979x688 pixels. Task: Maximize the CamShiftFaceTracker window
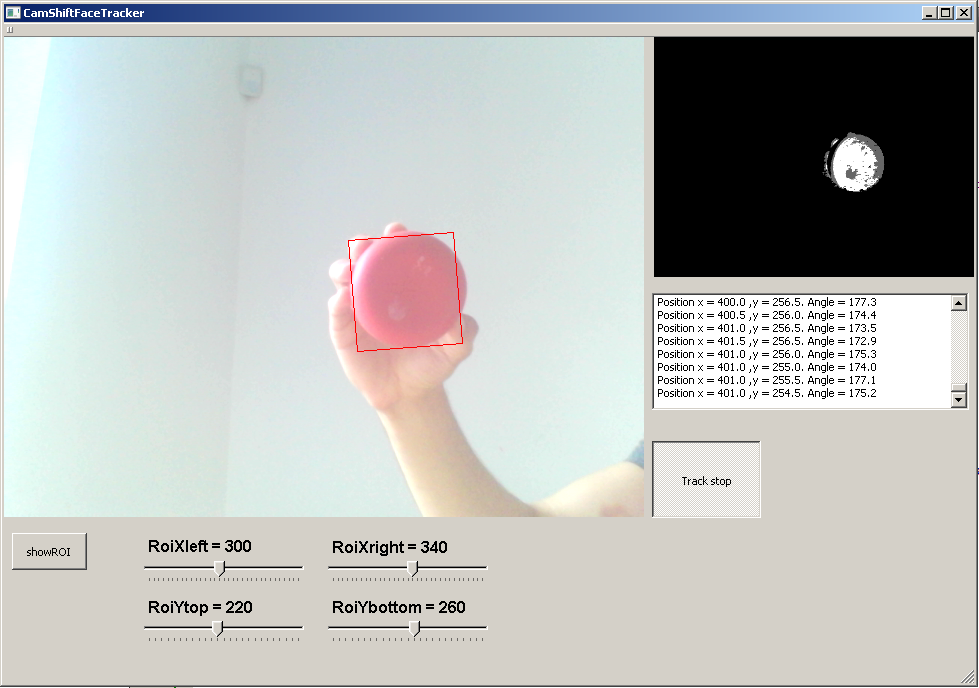[946, 12]
